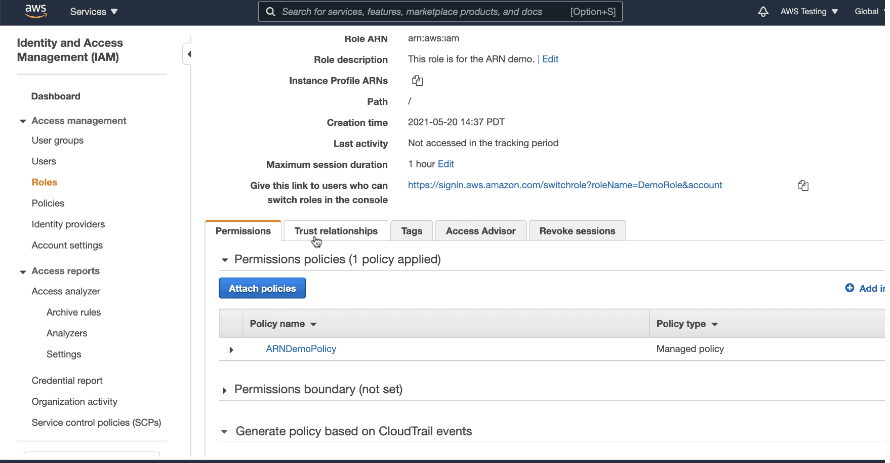The height and width of the screenshot is (463, 890).
Task: Click the Attach policies button
Action: pyautogui.click(x=262, y=288)
